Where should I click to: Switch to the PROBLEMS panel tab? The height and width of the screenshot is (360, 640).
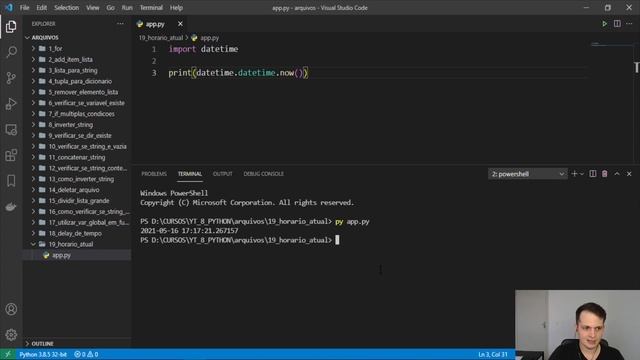coord(154,174)
